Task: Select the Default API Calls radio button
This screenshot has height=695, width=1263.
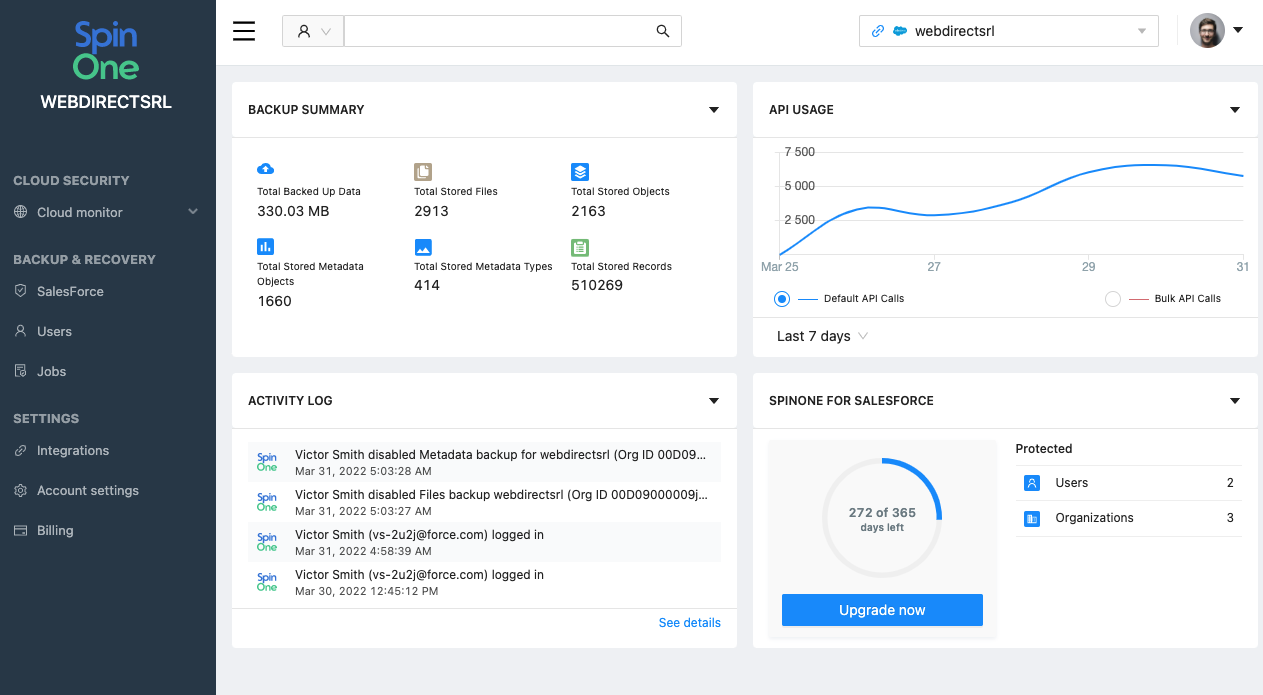Action: pyautogui.click(x=782, y=299)
